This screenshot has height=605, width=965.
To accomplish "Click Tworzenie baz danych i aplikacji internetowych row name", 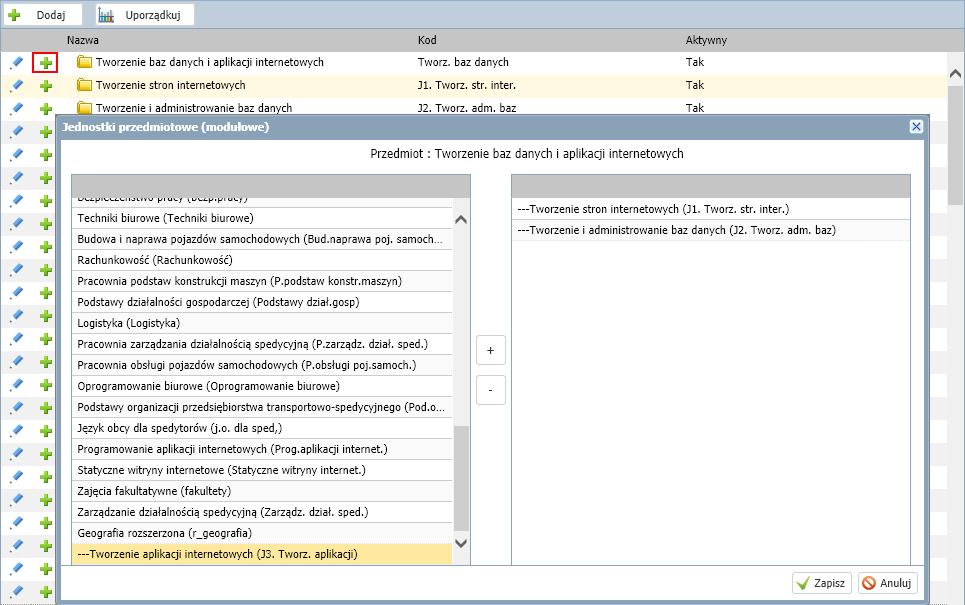I will tap(209, 62).
